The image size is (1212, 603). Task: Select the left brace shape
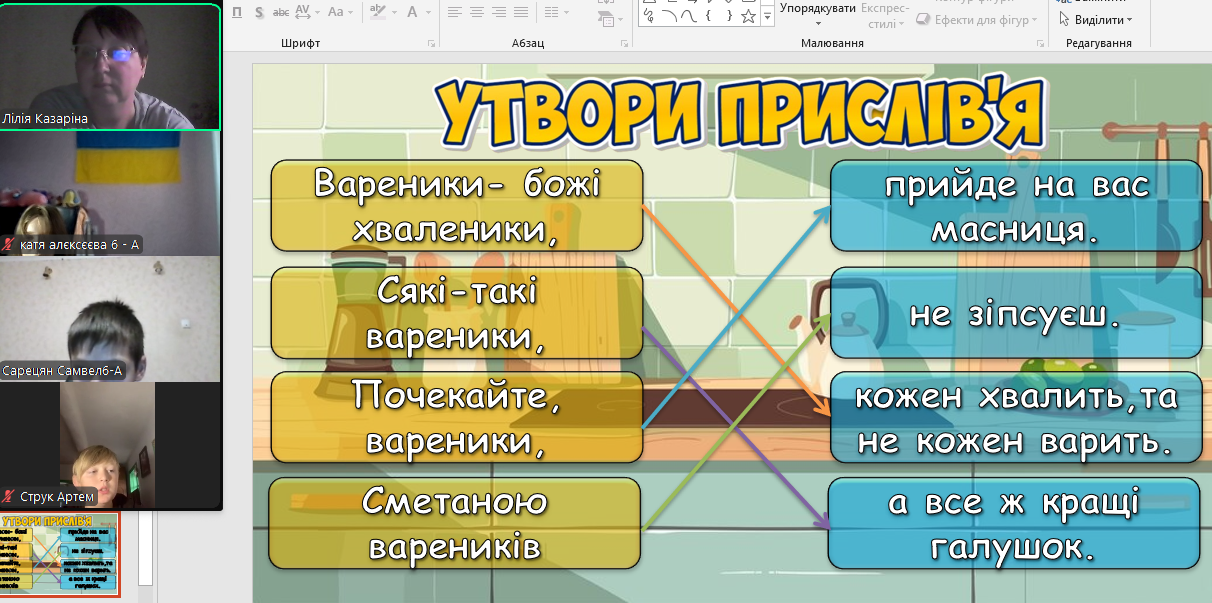click(x=709, y=15)
